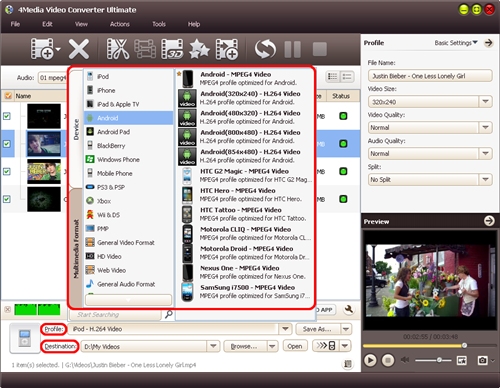This screenshot has width=500, height=388.
Task: Close the green CPU usage graph
Action: (x=7, y=309)
